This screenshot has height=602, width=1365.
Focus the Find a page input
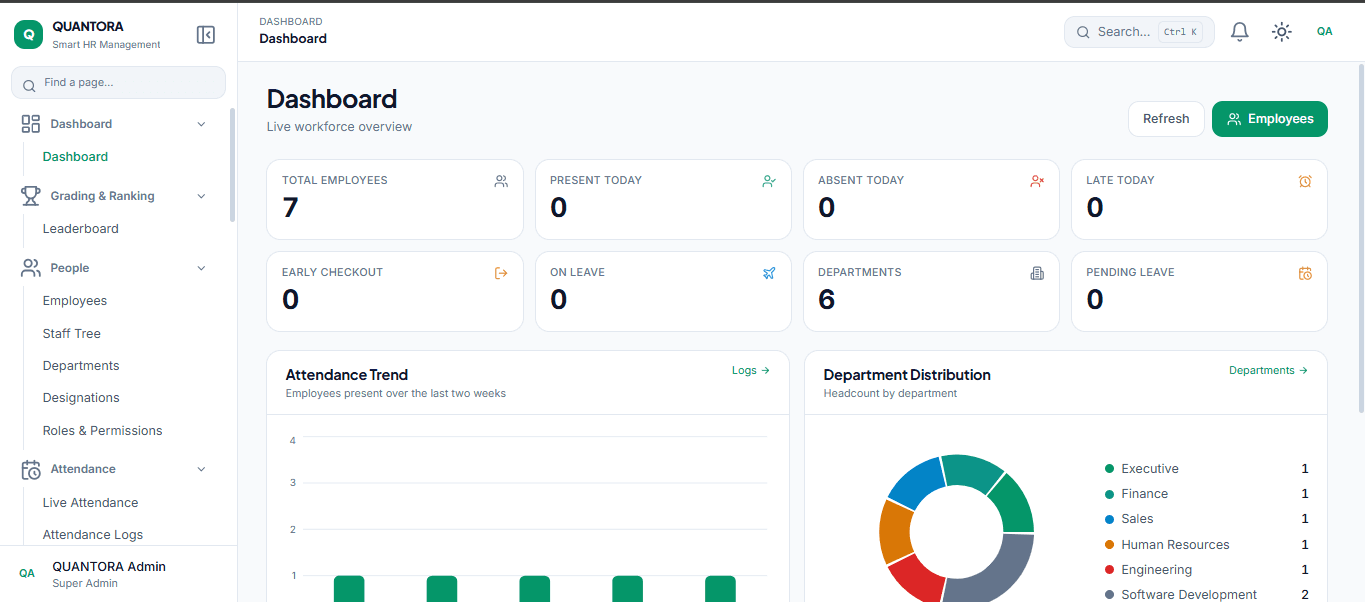118,83
